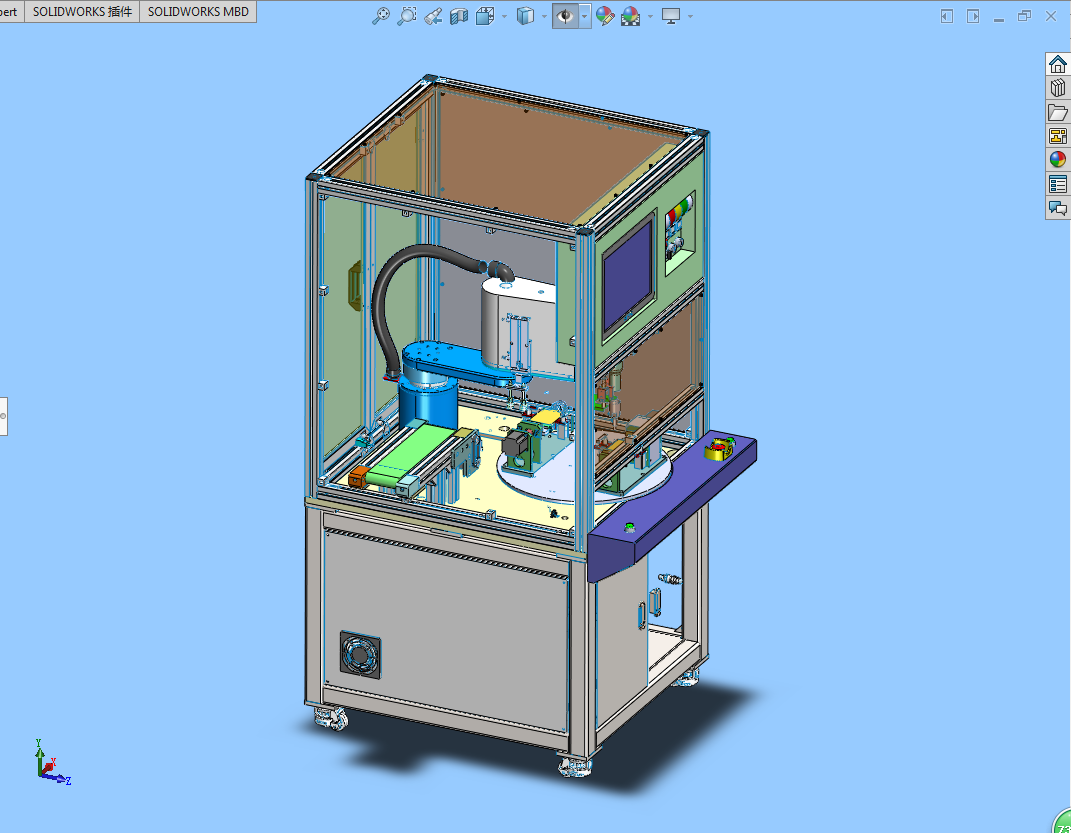Expand the View Orientation dropdown arrow
This screenshot has width=1071, height=833.
[x=505, y=16]
